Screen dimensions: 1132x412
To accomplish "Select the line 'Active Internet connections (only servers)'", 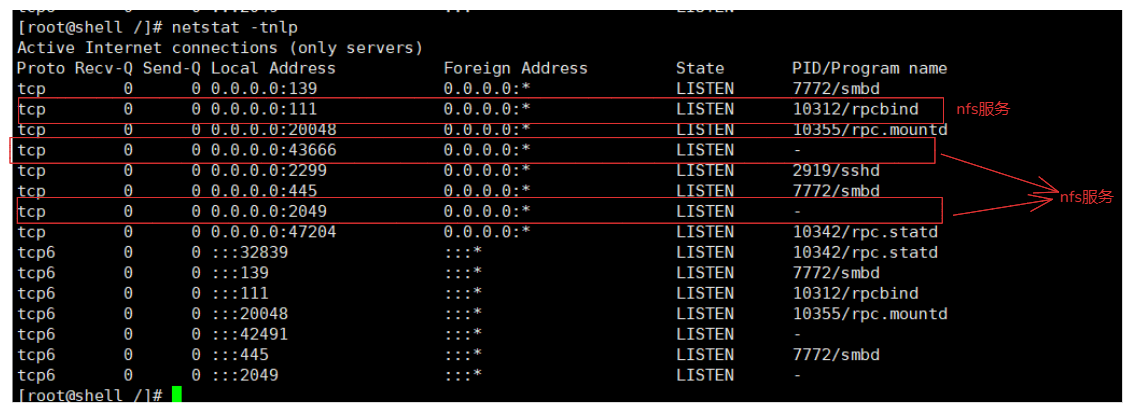I will click(x=219, y=48).
